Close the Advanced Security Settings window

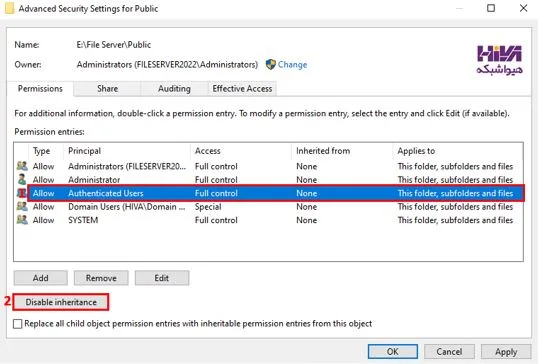(523, 8)
